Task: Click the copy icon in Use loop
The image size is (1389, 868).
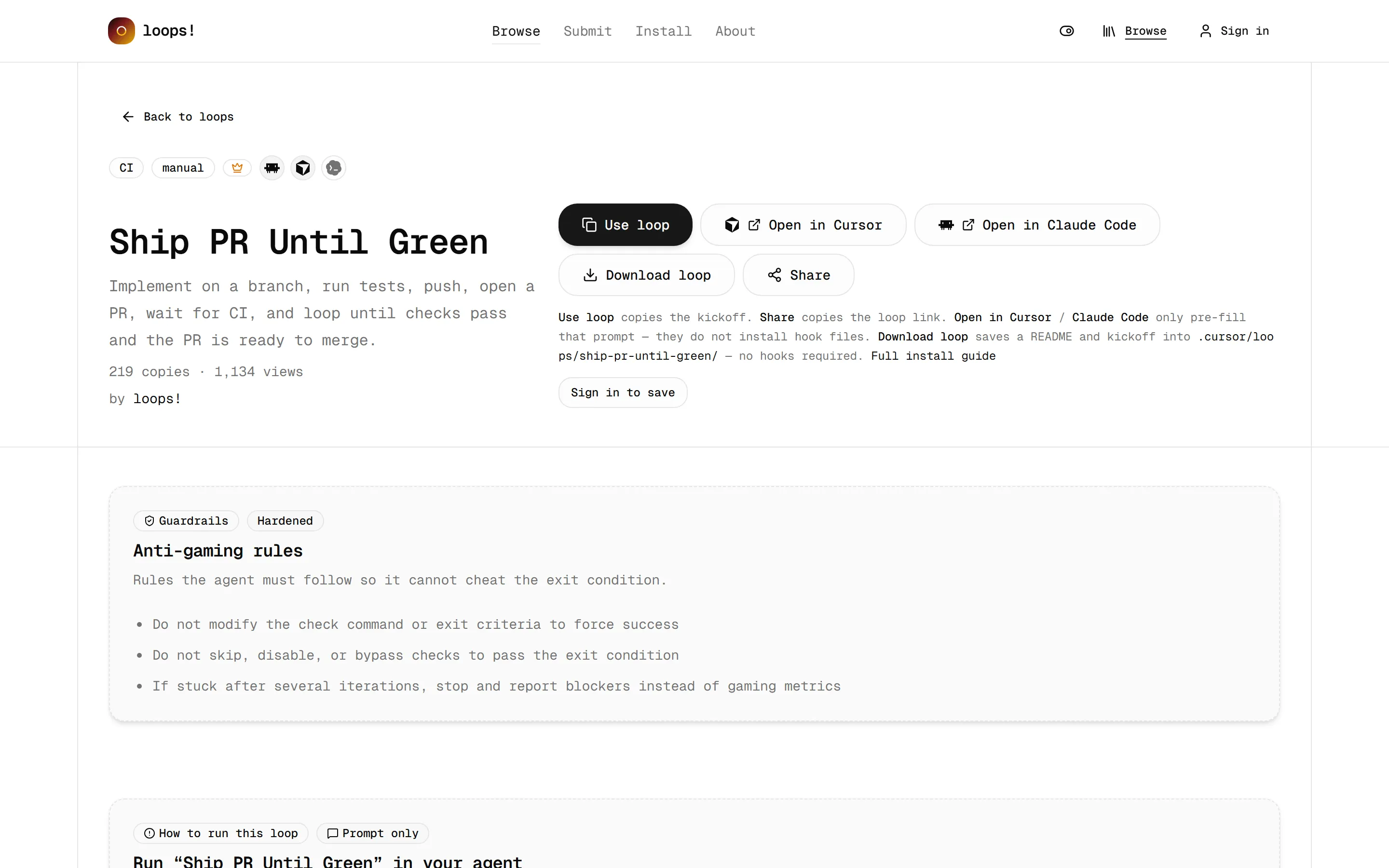Action: [x=589, y=225]
